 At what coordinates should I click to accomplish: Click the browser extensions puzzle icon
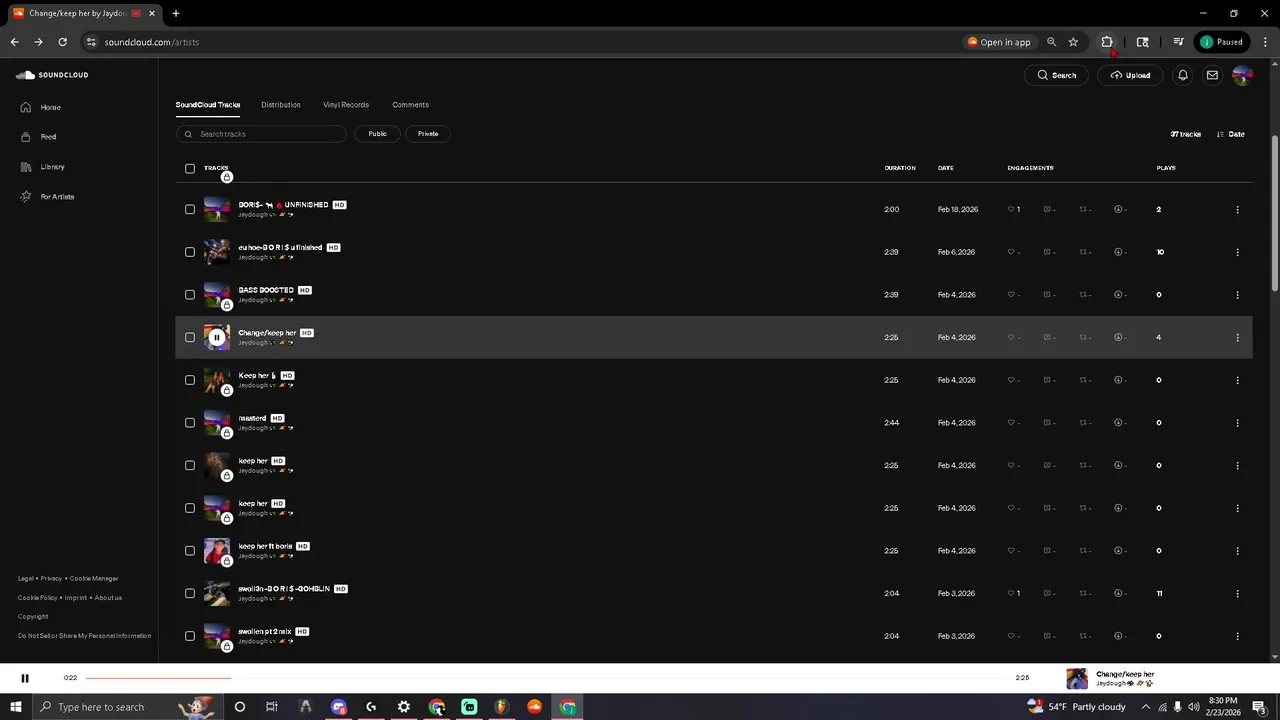(1107, 42)
